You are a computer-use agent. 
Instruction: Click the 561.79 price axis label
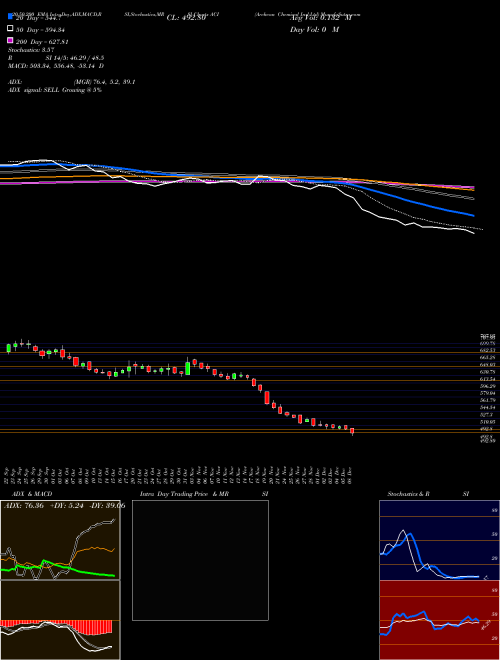pyautogui.click(x=487, y=400)
